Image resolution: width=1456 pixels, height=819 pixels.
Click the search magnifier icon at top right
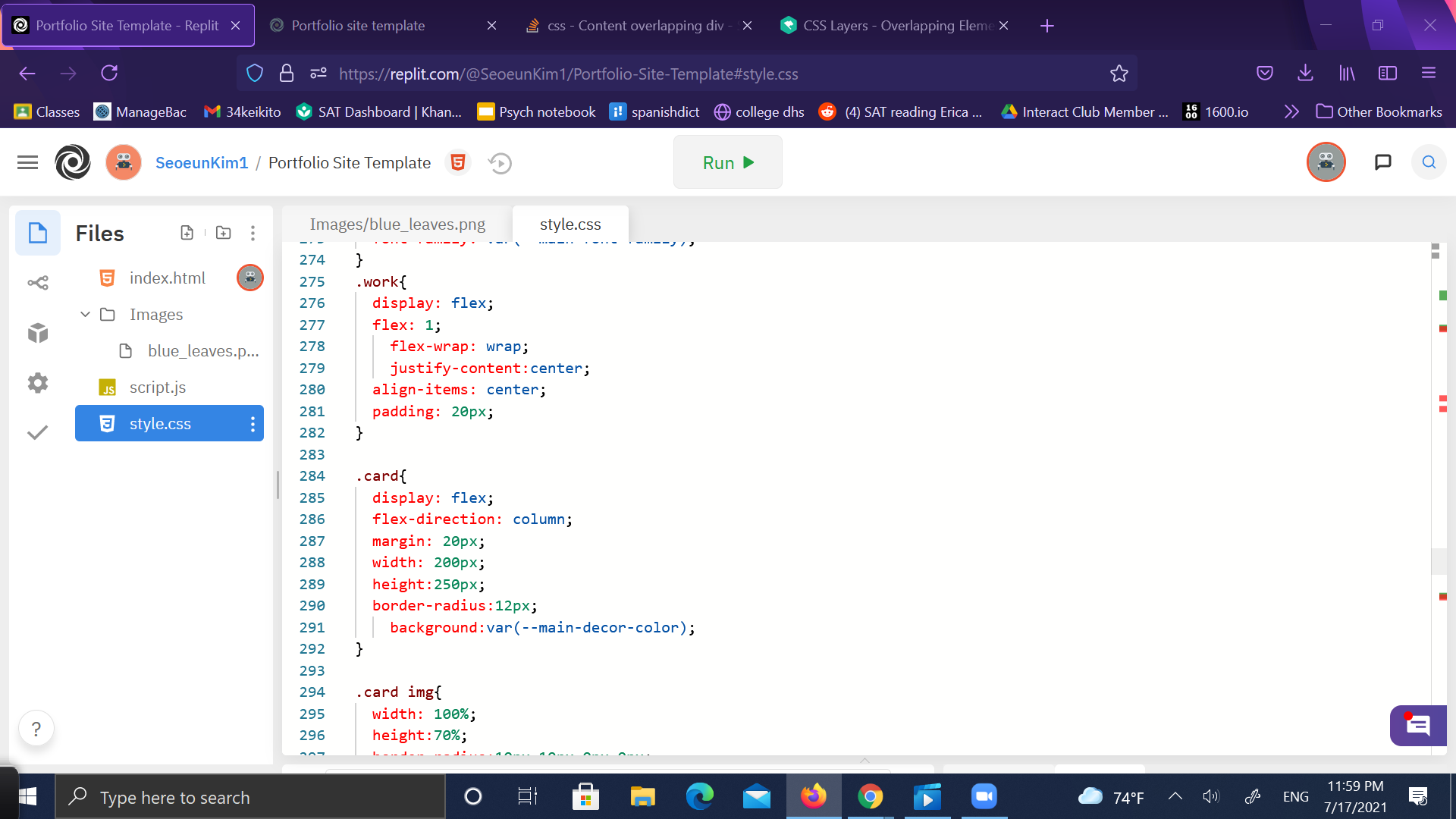(1428, 162)
